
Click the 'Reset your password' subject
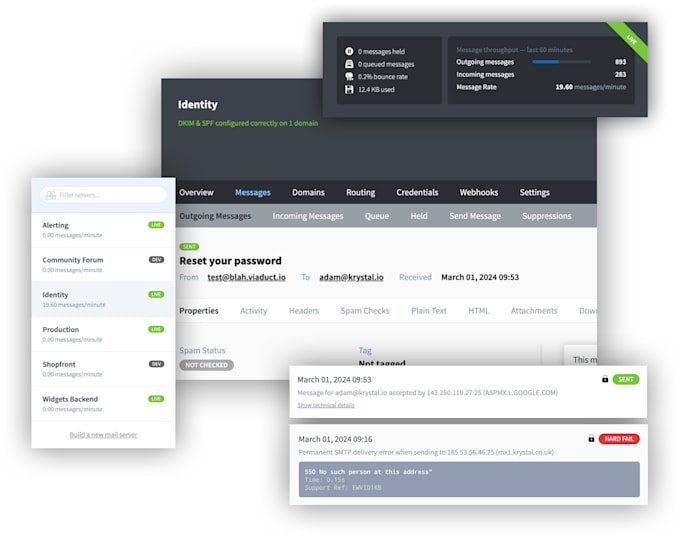point(230,261)
